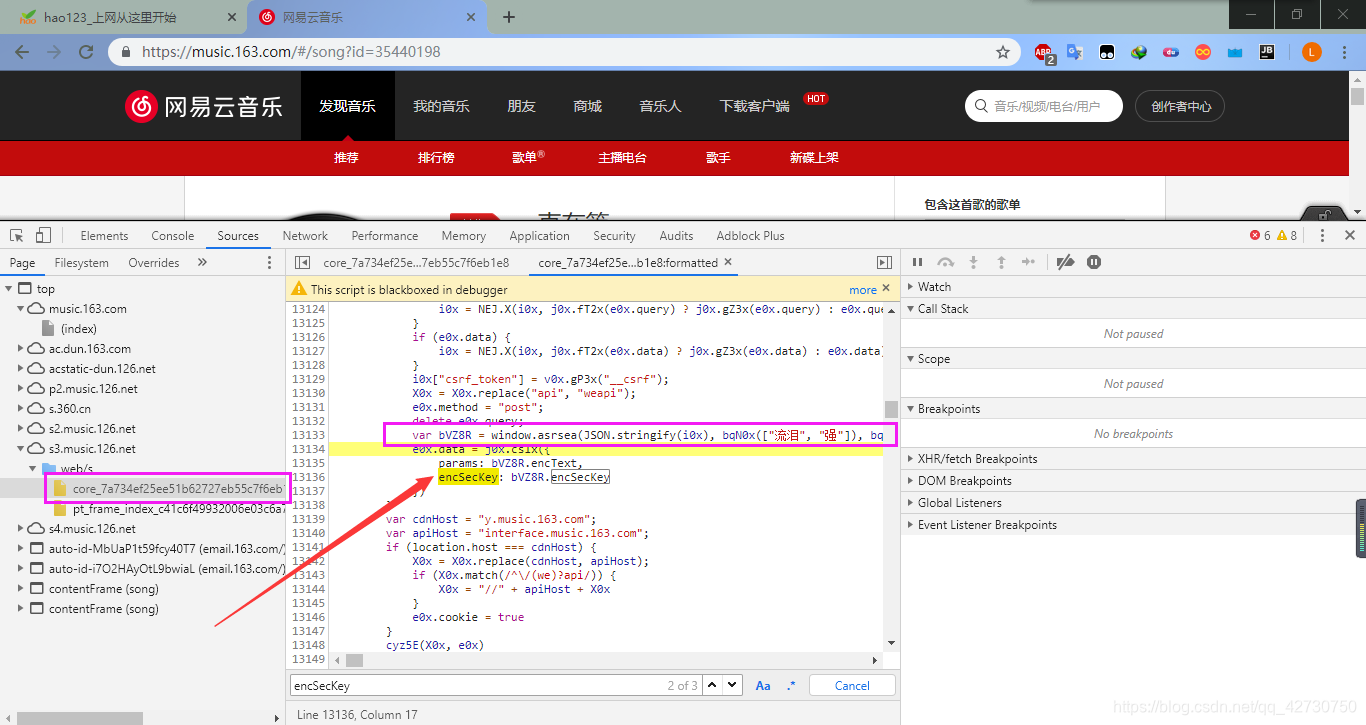Click the step into function icon
The height and width of the screenshot is (725, 1366).
pos(973,262)
